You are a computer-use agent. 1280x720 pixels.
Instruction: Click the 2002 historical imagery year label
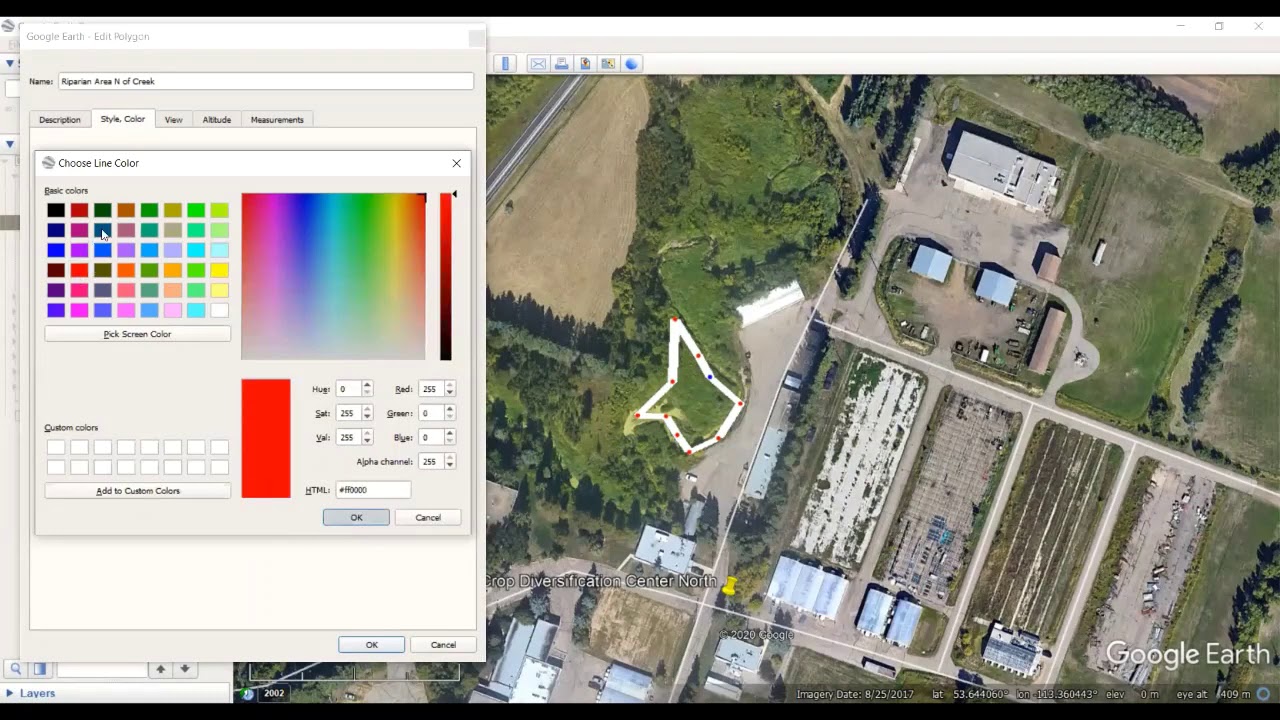coord(274,693)
